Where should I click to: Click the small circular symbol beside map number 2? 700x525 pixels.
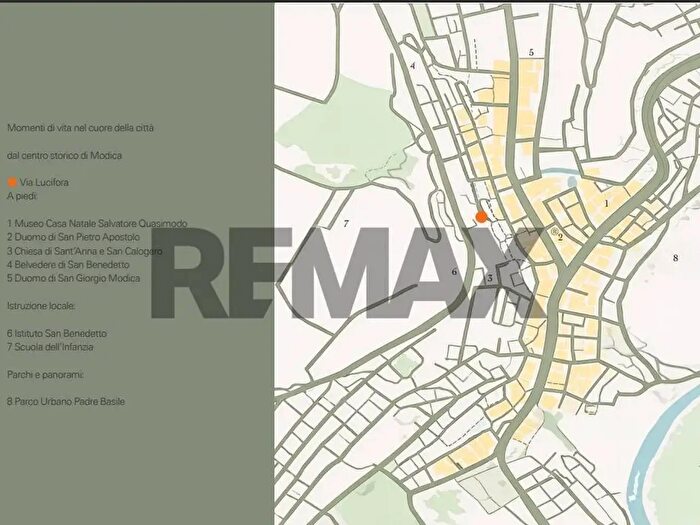click(554, 231)
